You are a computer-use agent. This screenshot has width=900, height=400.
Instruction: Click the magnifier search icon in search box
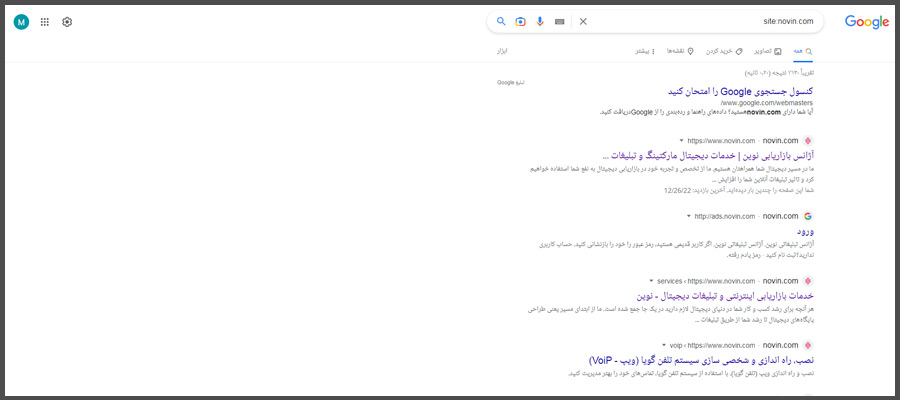point(501,21)
